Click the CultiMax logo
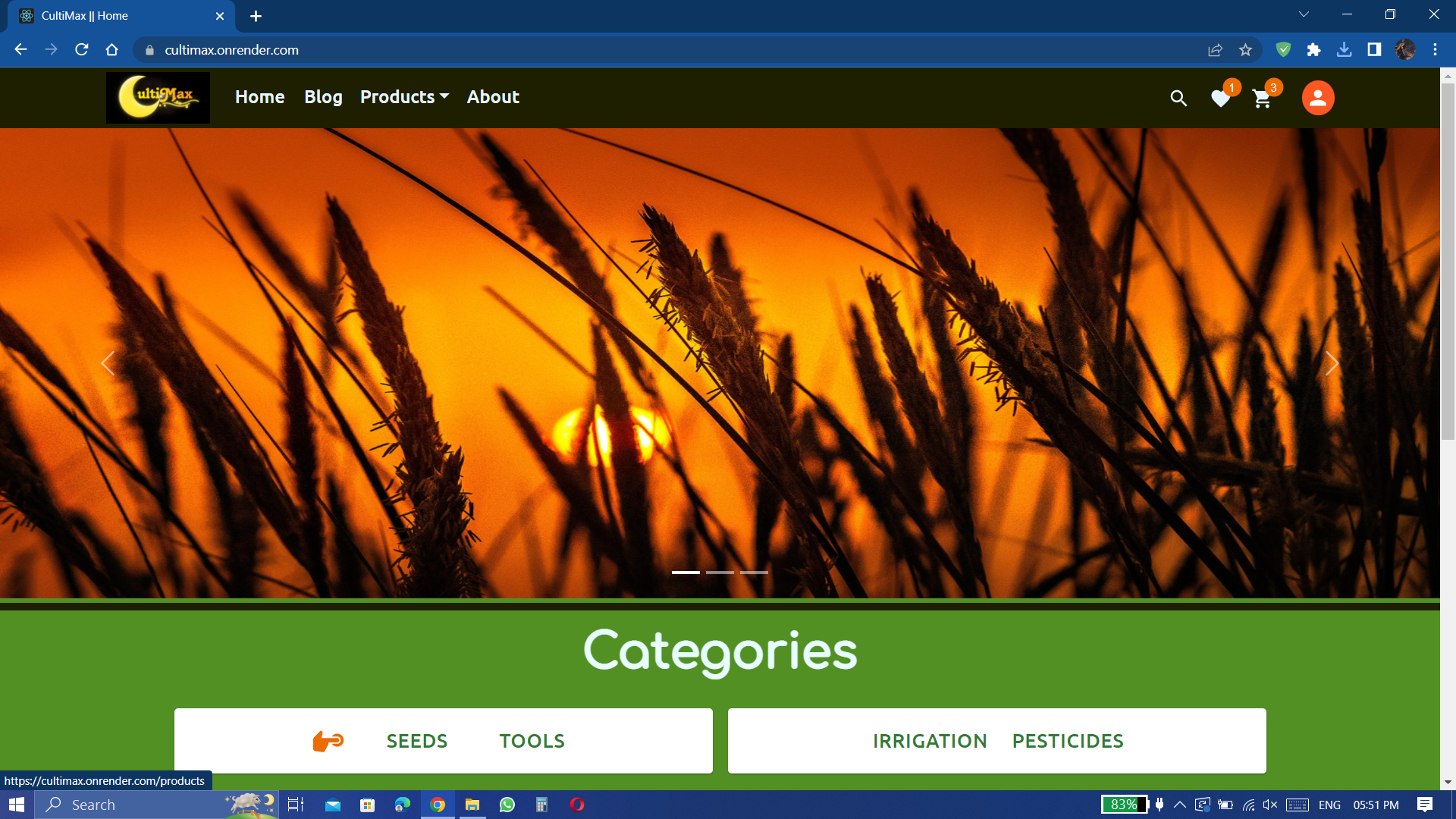Viewport: 1456px width, 819px height. pyautogui.click(x=158, y=98)
